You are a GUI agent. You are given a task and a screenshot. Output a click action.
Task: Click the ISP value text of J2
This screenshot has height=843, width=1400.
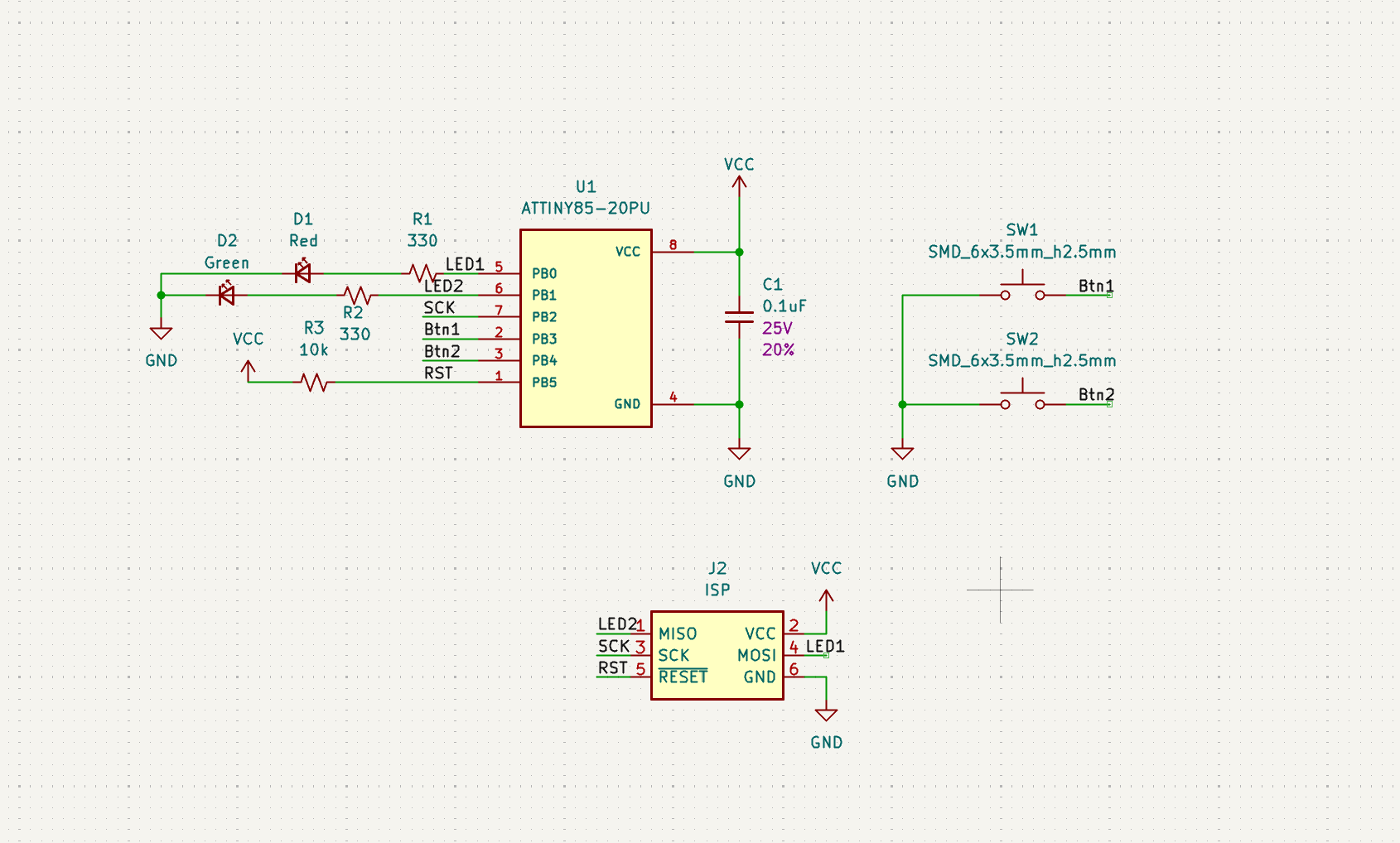coord(717,590)
